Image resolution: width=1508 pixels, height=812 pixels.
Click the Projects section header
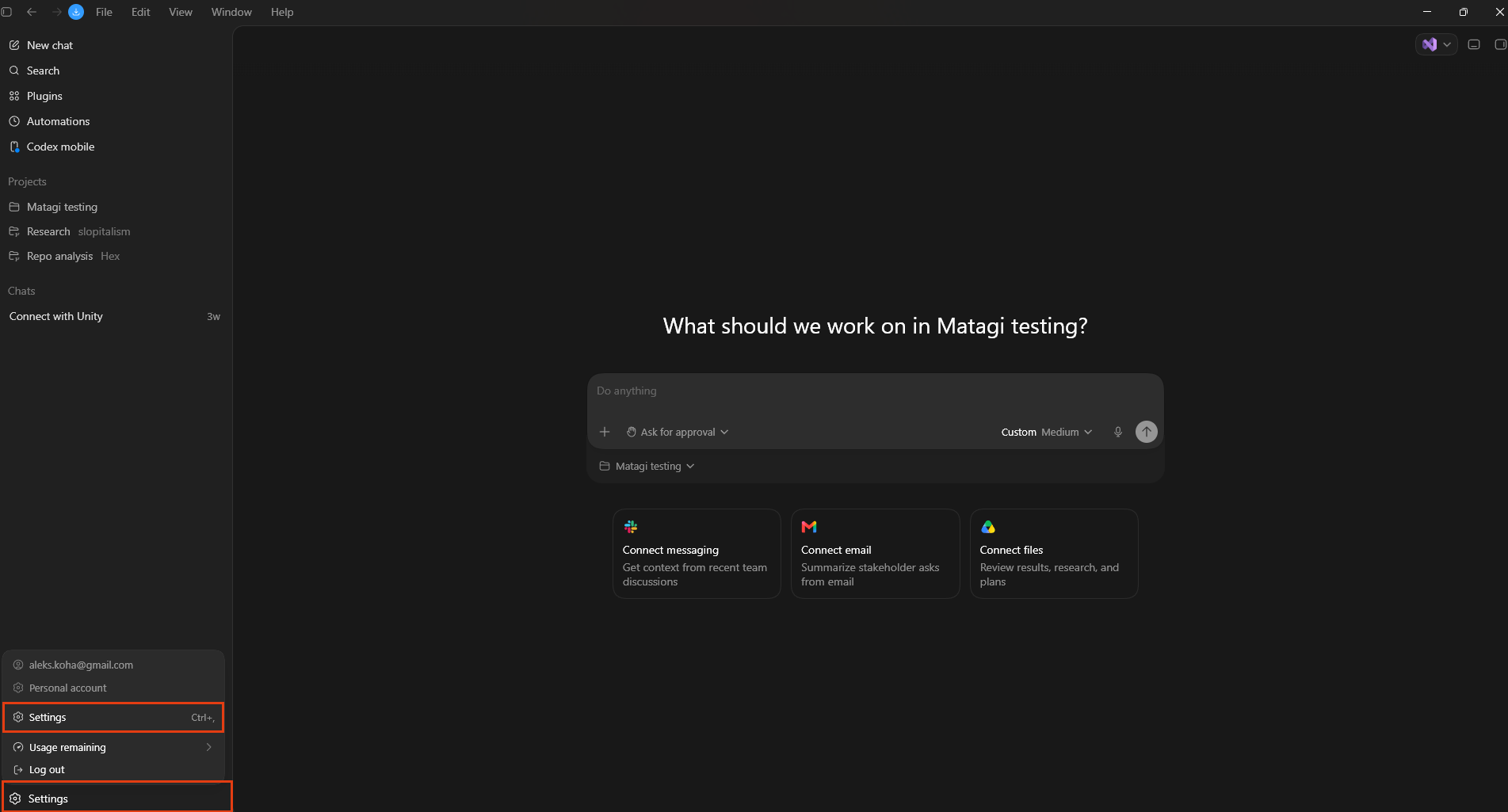27,181
